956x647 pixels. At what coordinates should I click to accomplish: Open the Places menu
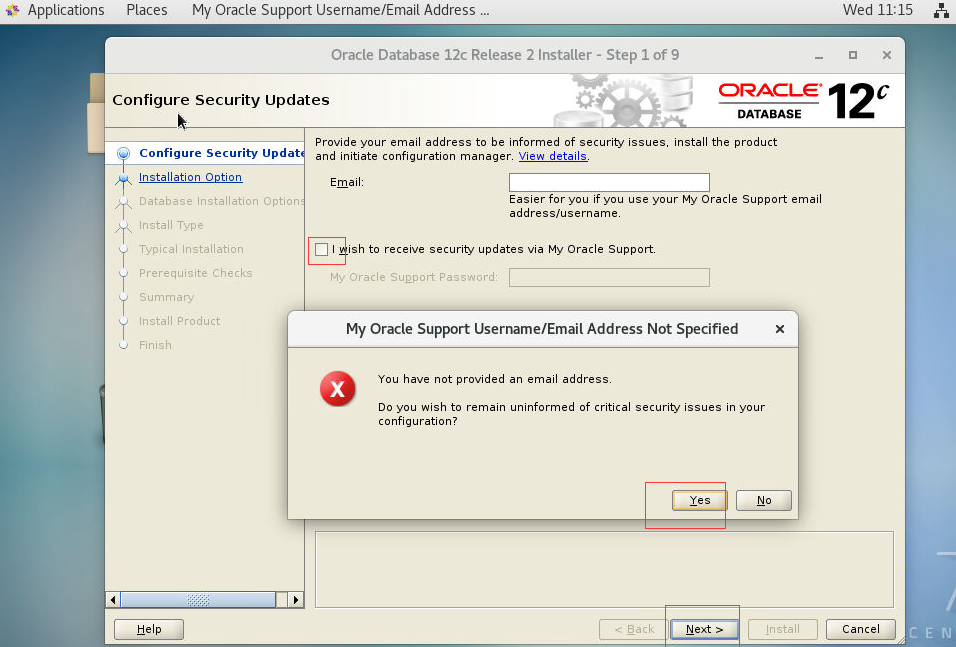pyautogui.click(x=146, y=10)
